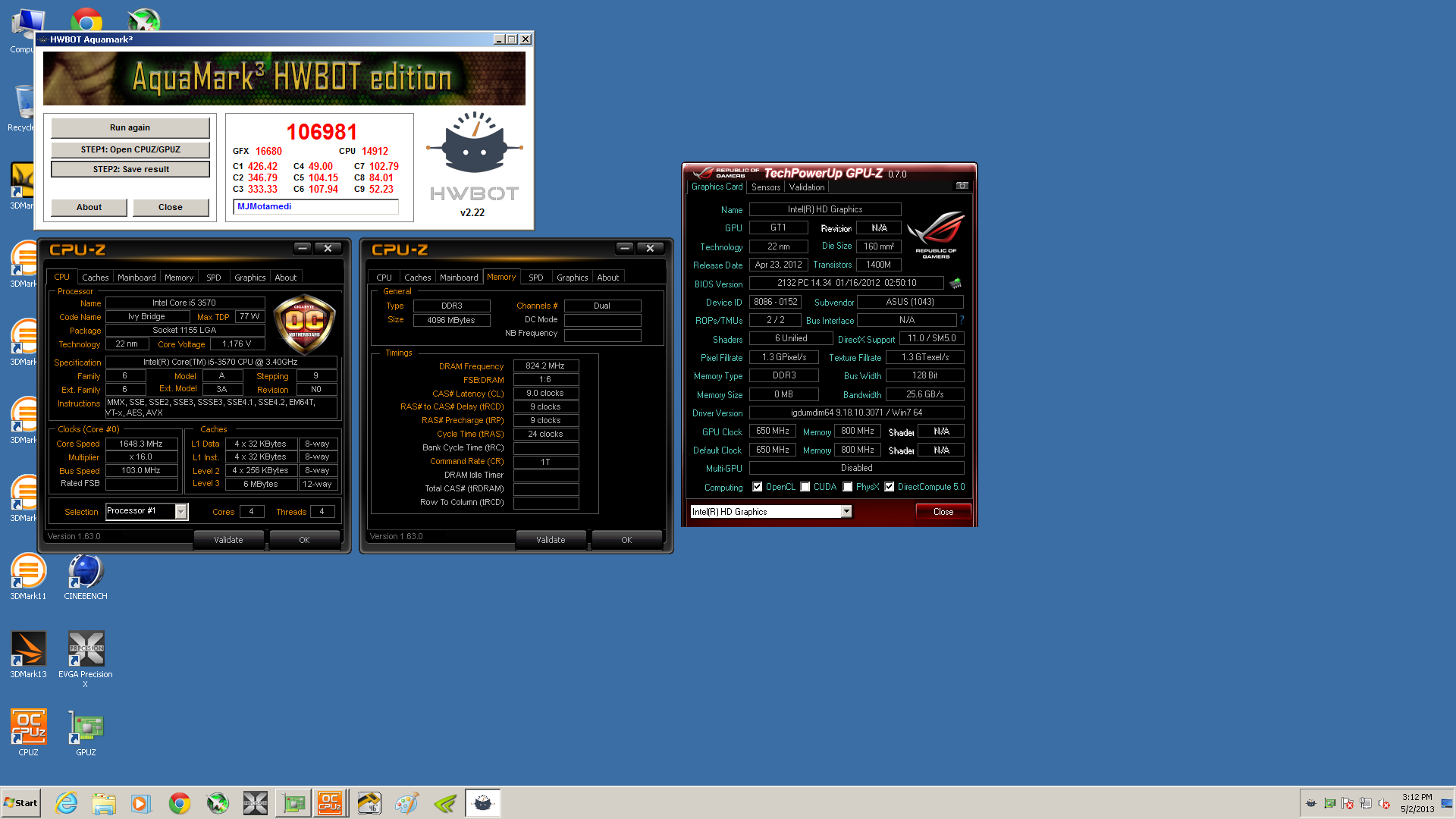Click the BIOS save chip icon in GPU-Z
Screen dimensions: 1456x819
coord(955,284)
